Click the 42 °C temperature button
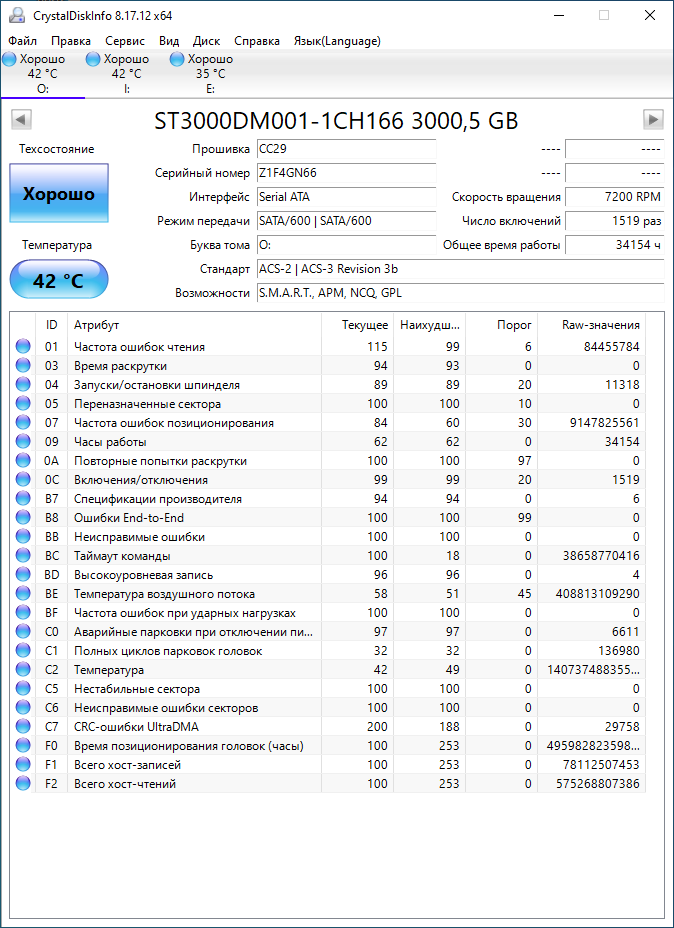 tap(59, 280)
